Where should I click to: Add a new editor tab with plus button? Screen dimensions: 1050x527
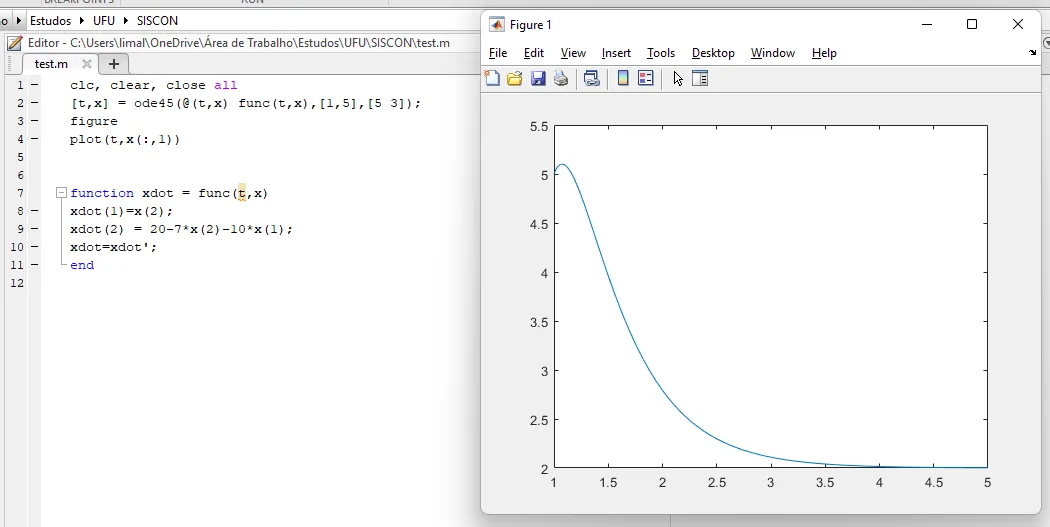tap(114, 64)
